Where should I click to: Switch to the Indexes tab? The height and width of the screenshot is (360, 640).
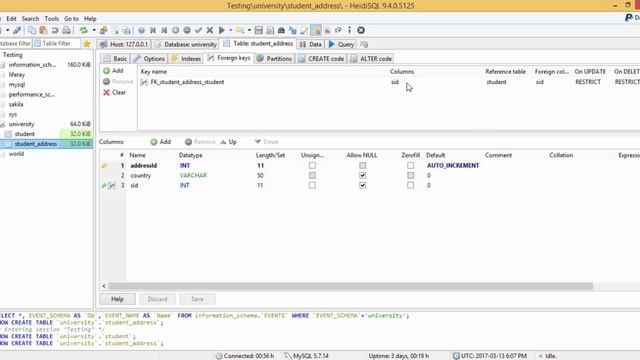tap(186, 59)
